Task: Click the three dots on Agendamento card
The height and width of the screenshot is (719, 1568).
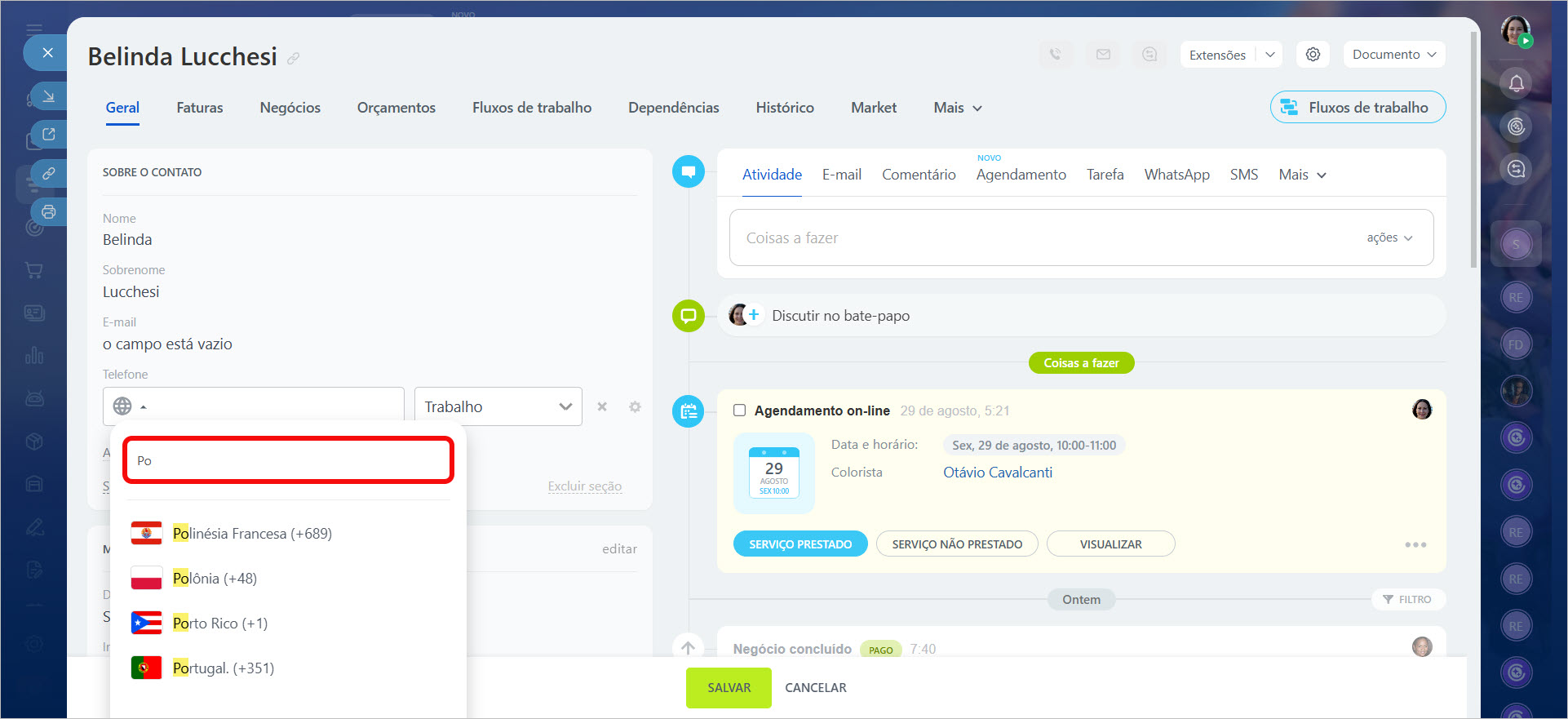Action: [x=1415, y=544]
